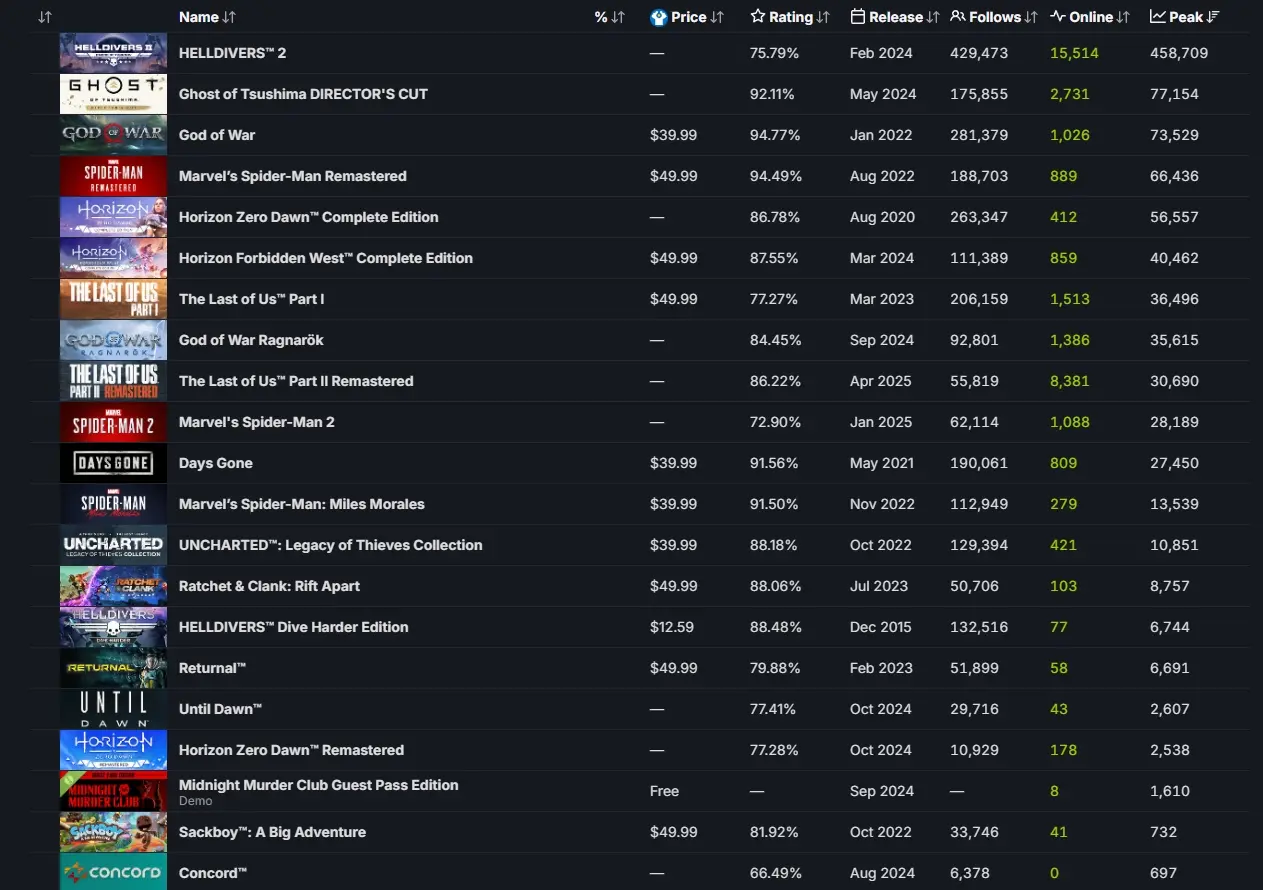Click sort arrows next to percent sign
Viewport: 1263px width, 890px height.
[617, 17]
